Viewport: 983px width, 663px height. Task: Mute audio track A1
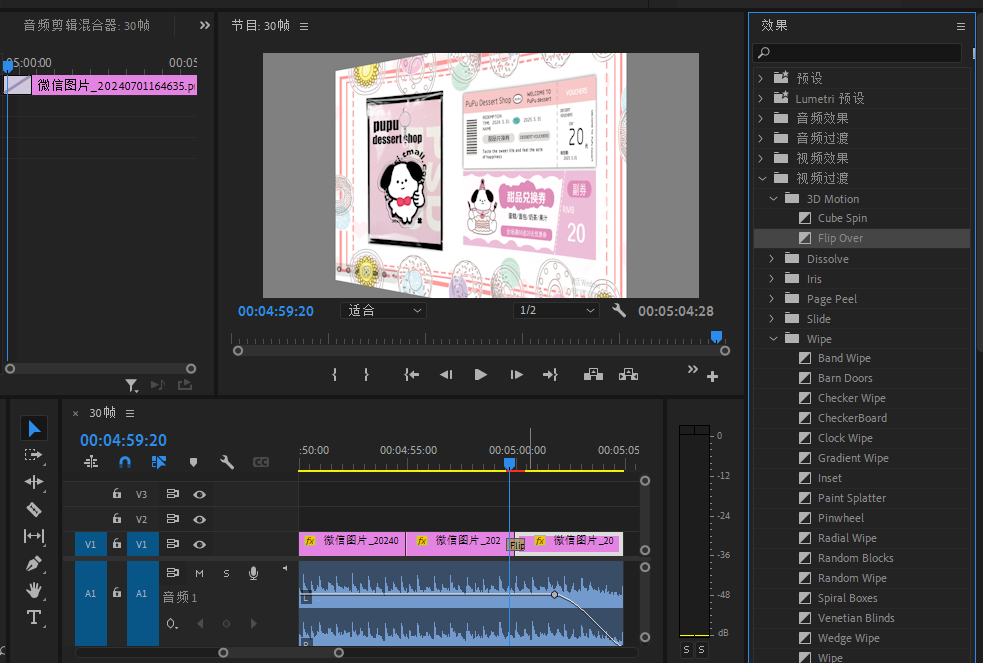[199, 573]
